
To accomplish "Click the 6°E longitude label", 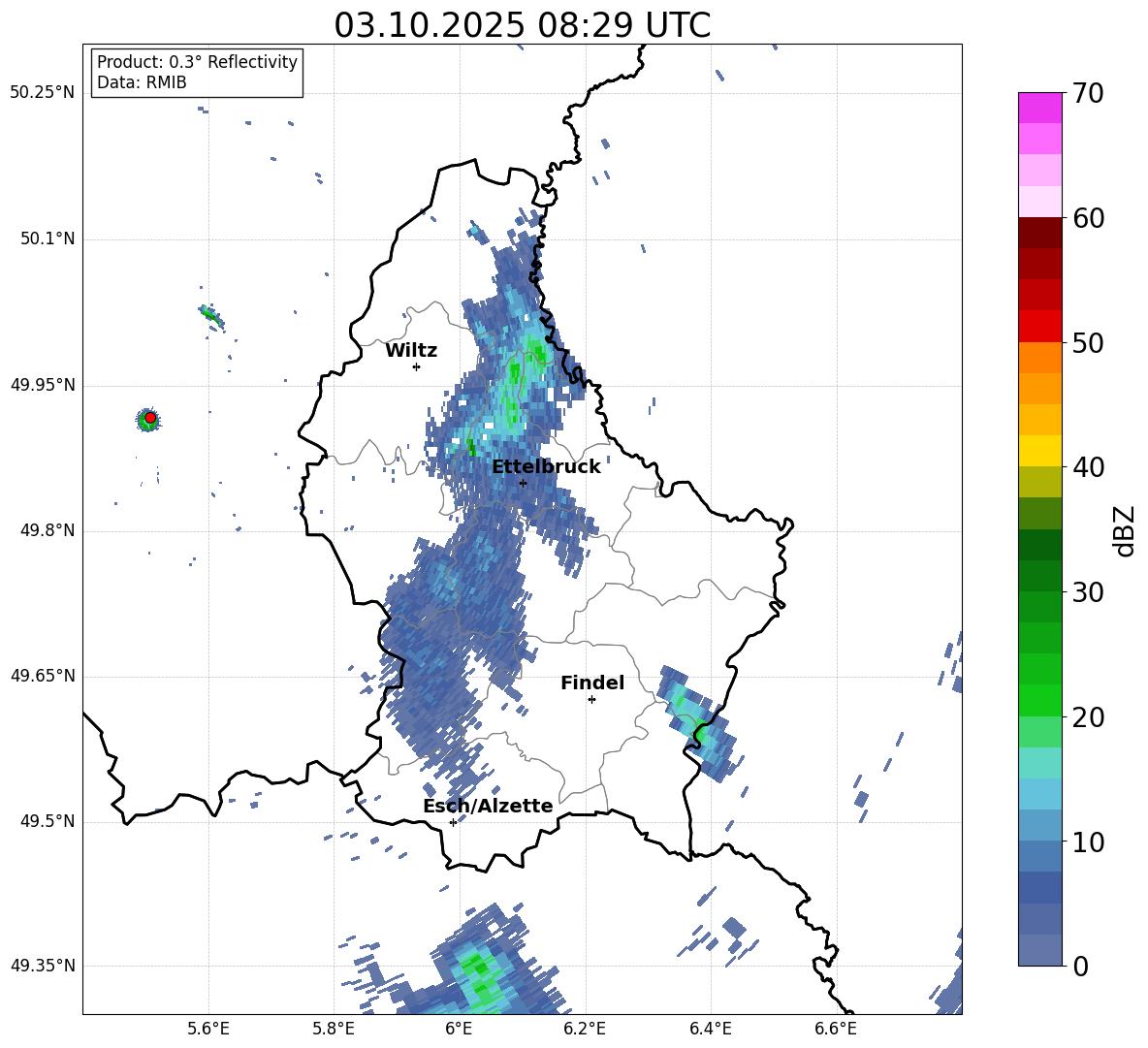I will (459, 1029).
